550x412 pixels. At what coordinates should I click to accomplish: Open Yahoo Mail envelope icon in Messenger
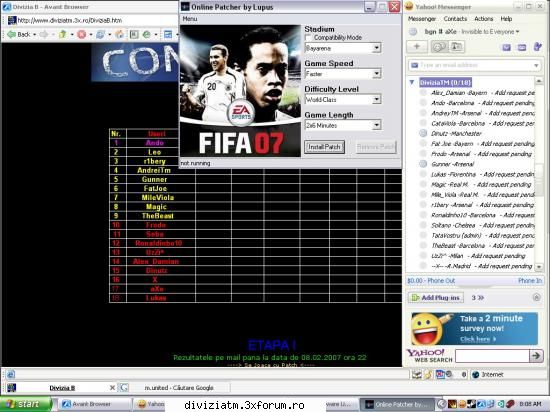coord(506,47)
